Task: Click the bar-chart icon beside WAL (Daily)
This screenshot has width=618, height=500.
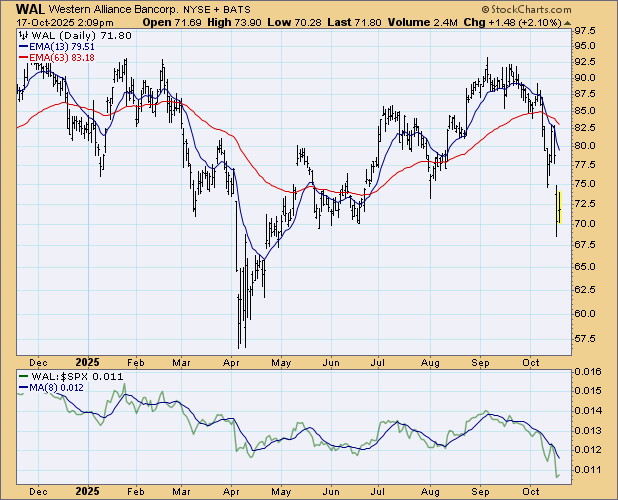Action: 24,35
